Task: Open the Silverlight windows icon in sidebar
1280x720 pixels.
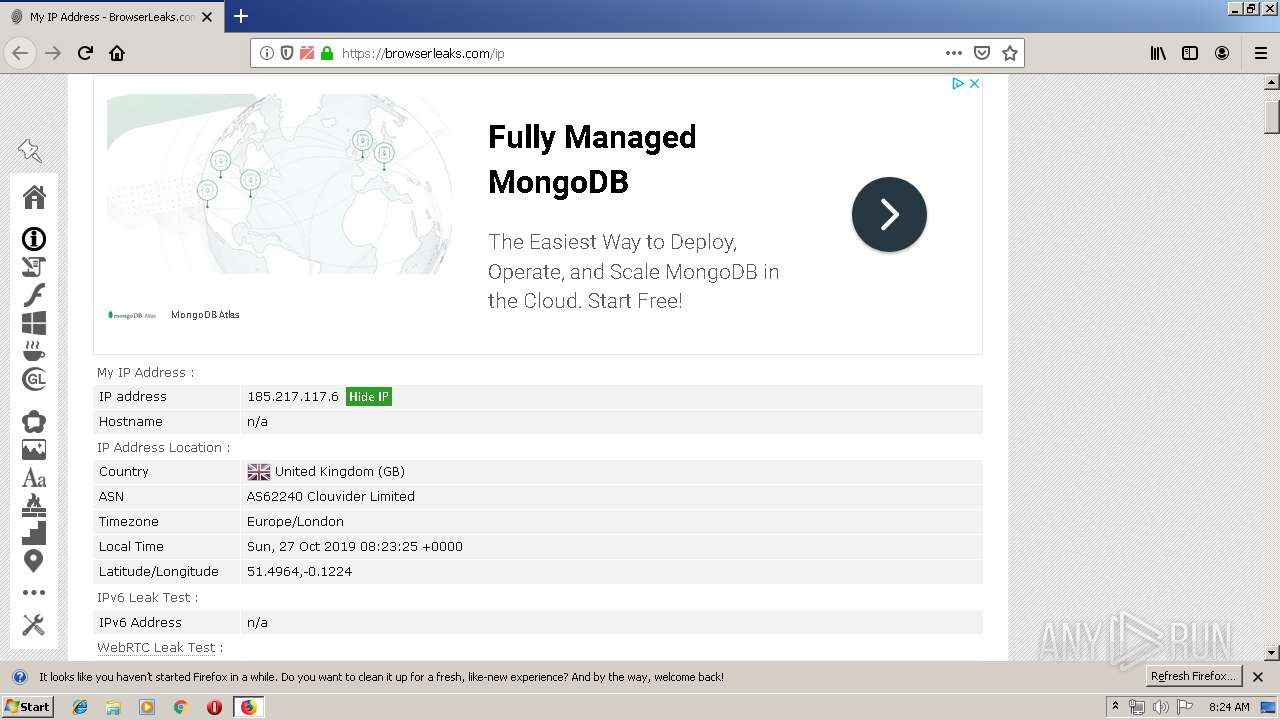Action: (x=34, y=323)
